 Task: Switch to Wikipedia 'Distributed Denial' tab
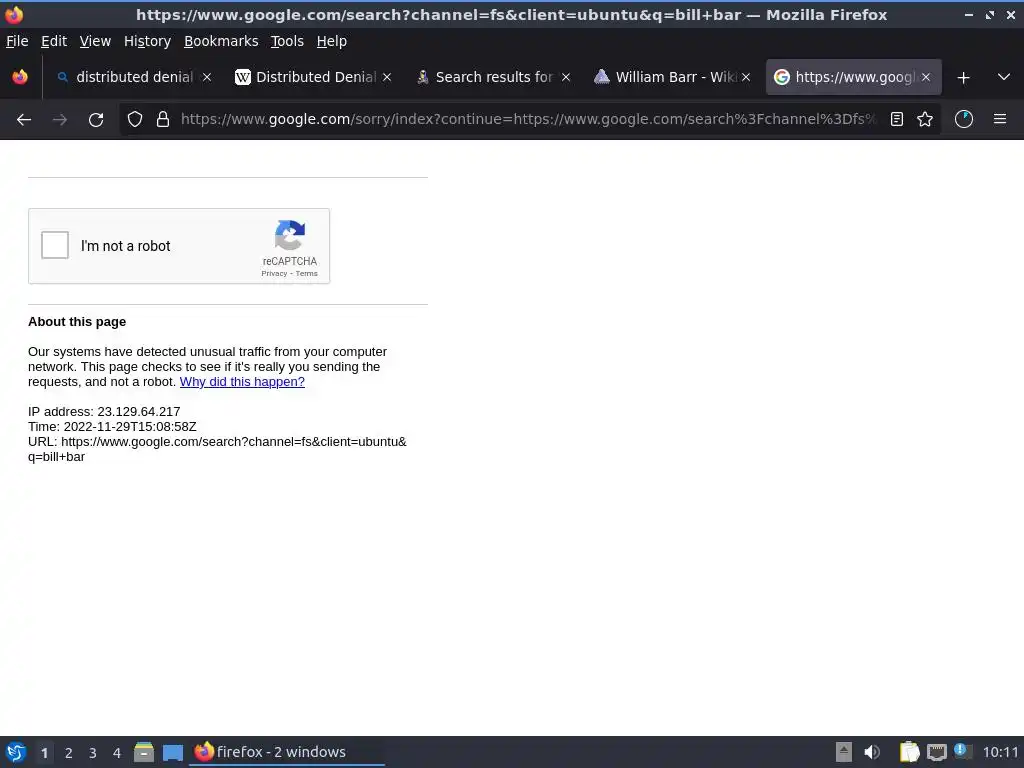click(x=313, y=77)
